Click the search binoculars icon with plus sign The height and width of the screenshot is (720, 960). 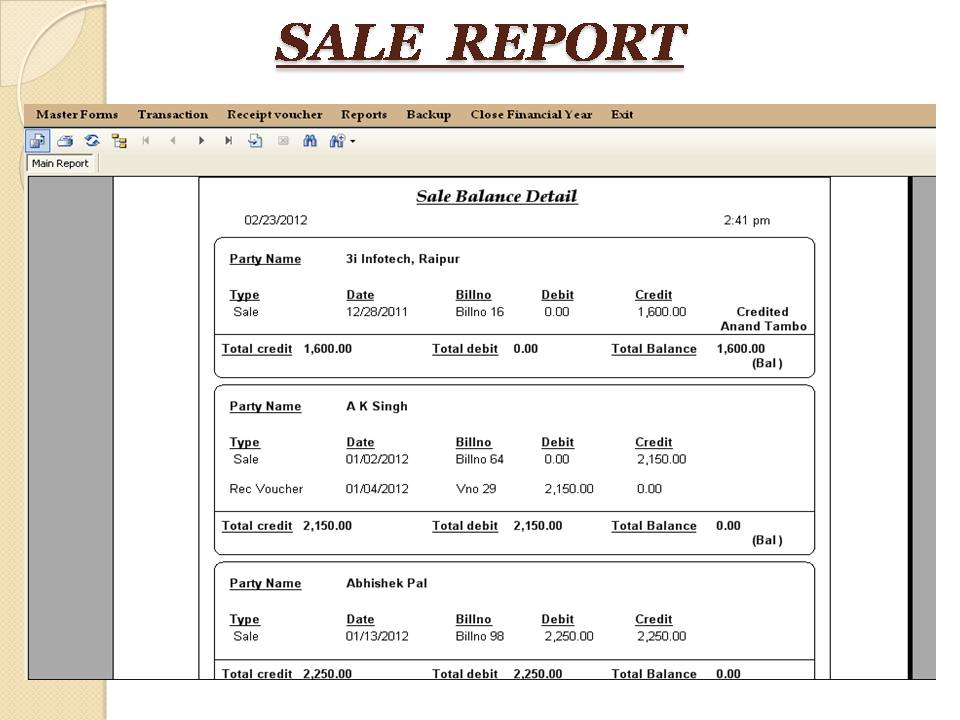pos(337,141)
